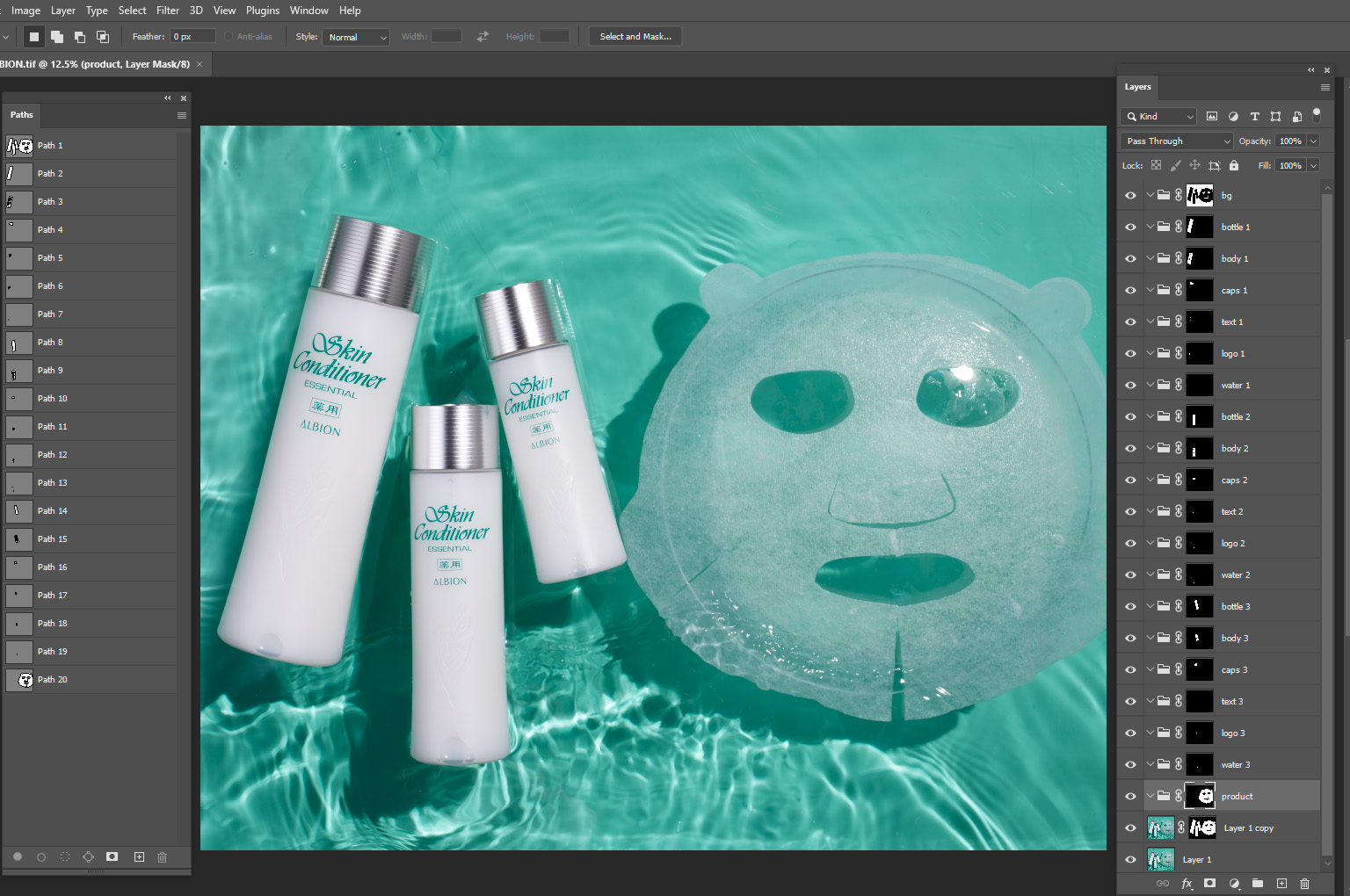1350x896 pixels.
Task: Switch to the Paths tab
Action: click(x=21, y=115)
